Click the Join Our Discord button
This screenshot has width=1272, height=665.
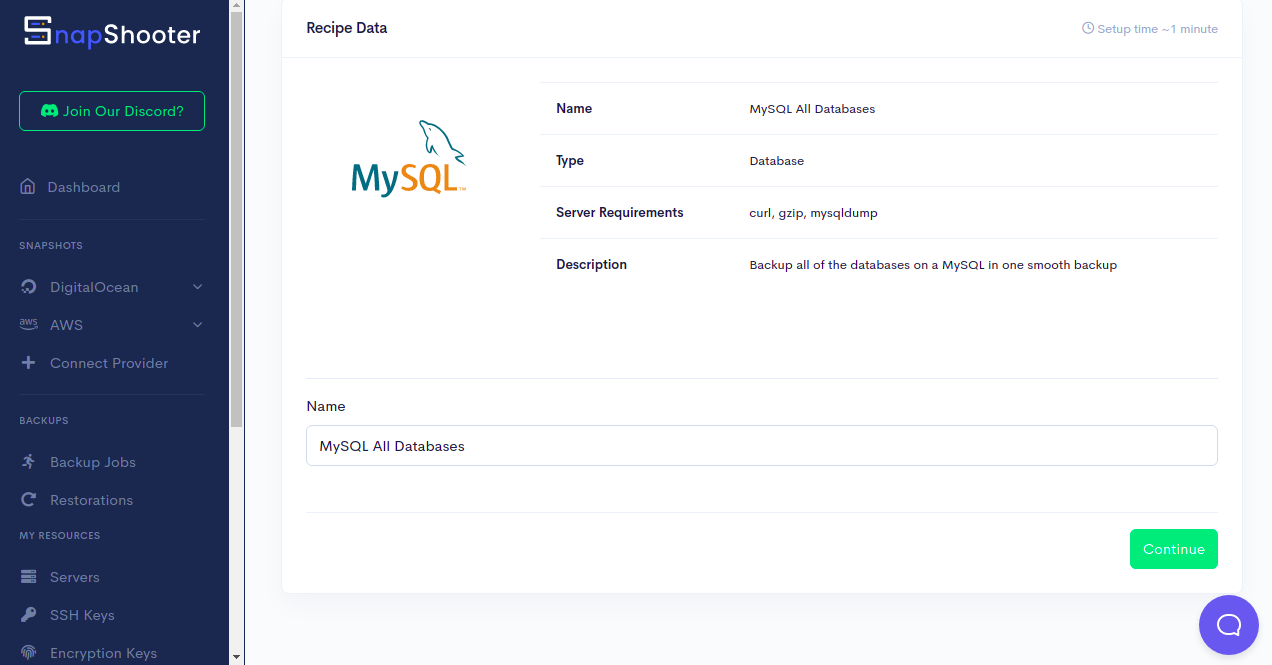click(x=112, y=111)
